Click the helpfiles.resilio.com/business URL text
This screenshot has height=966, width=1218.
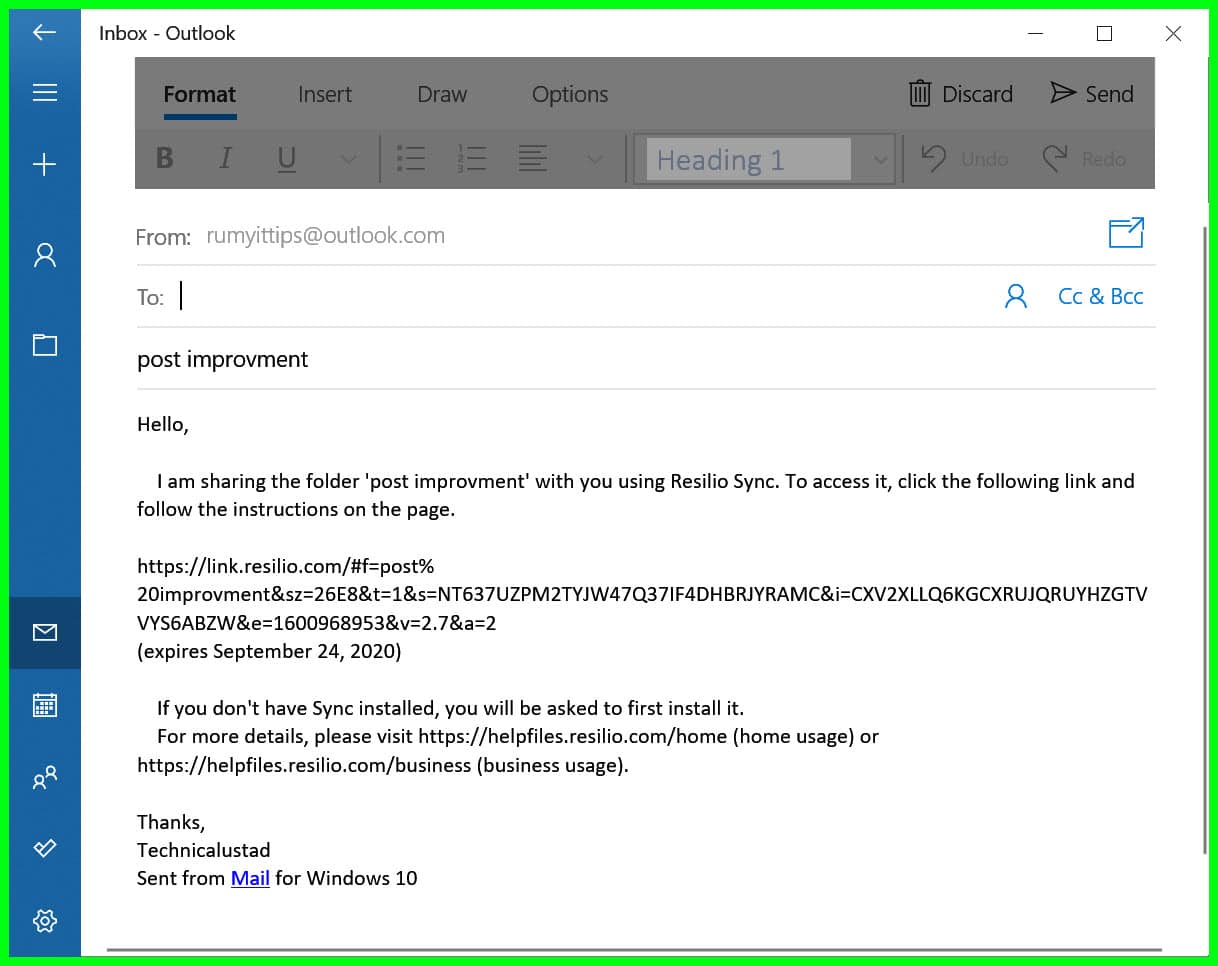(304, 765)
